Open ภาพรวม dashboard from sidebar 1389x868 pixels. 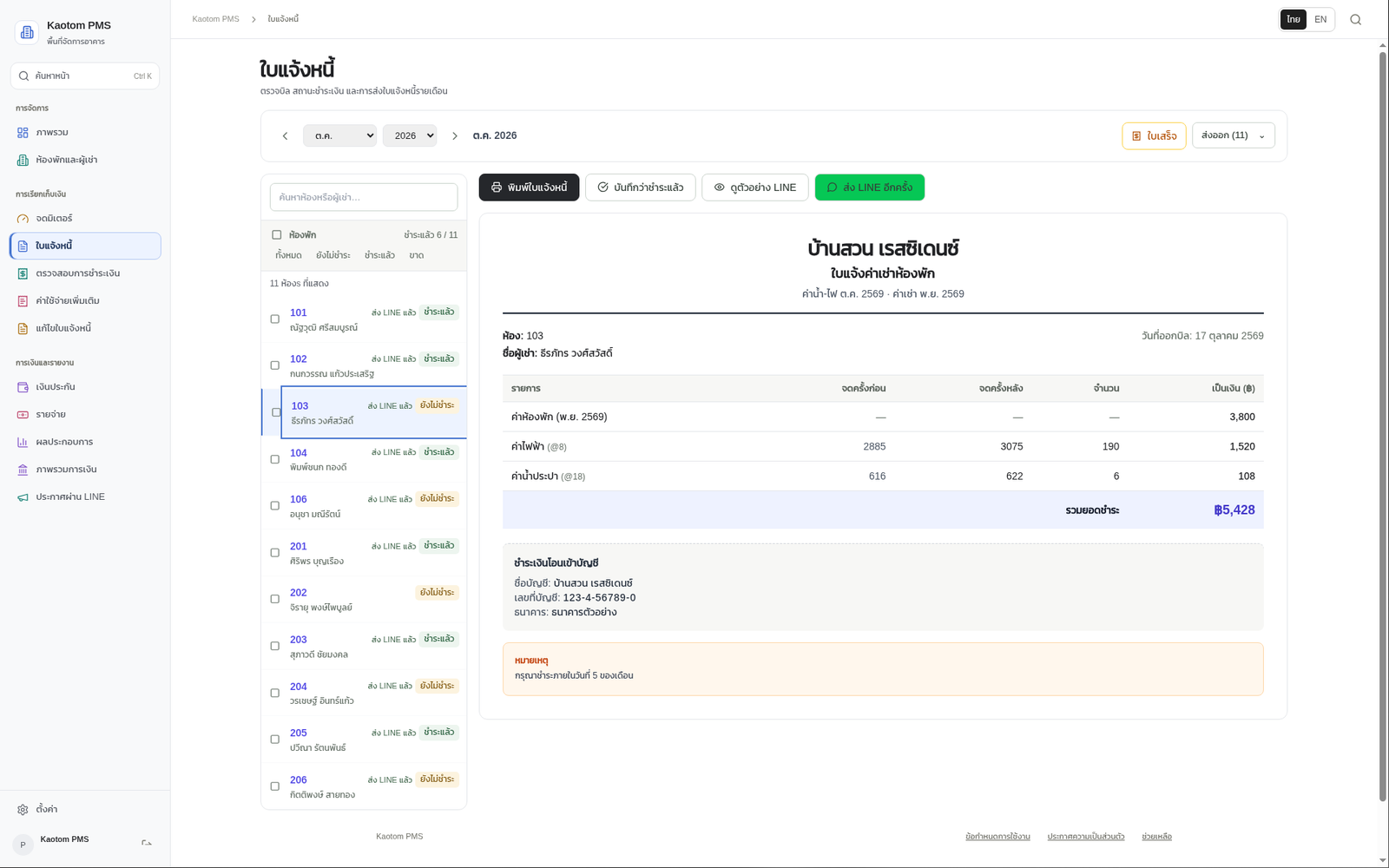click(85, 132)
